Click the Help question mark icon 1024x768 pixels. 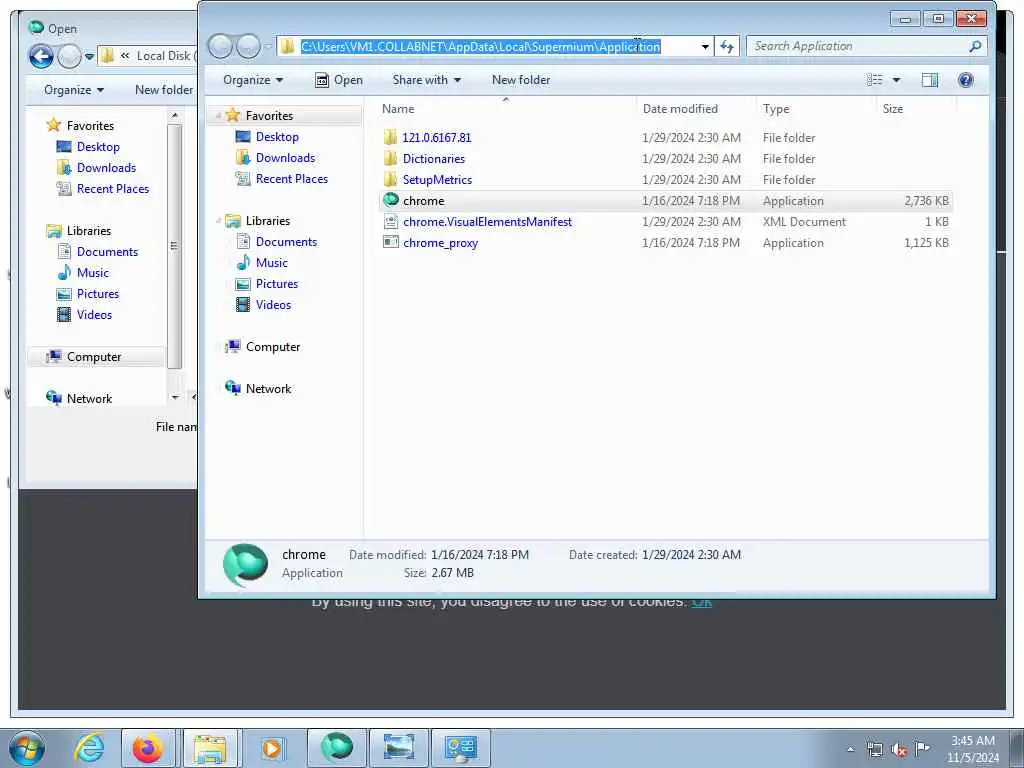click(x=965, y=80)
